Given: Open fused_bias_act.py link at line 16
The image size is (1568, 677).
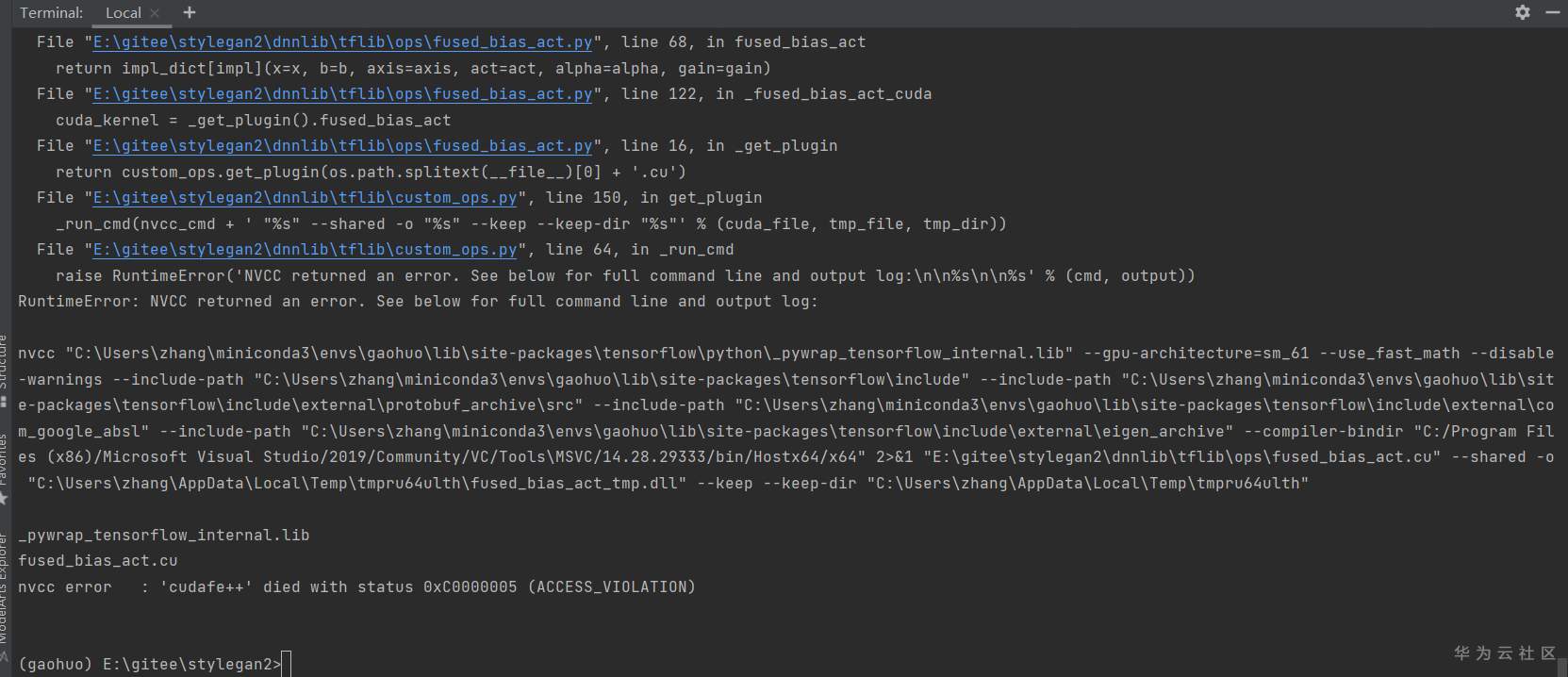Looking at the screenshot, I should [x=342, y=146].
